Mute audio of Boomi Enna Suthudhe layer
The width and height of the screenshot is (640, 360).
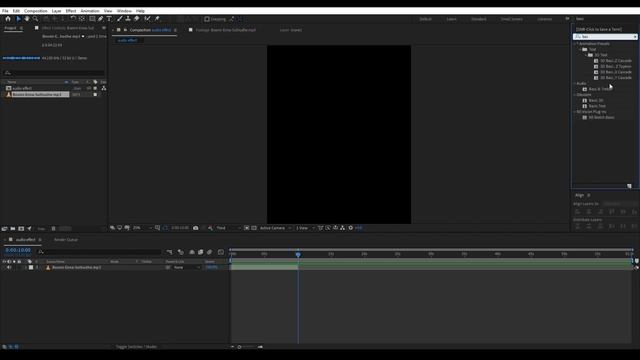9,267
